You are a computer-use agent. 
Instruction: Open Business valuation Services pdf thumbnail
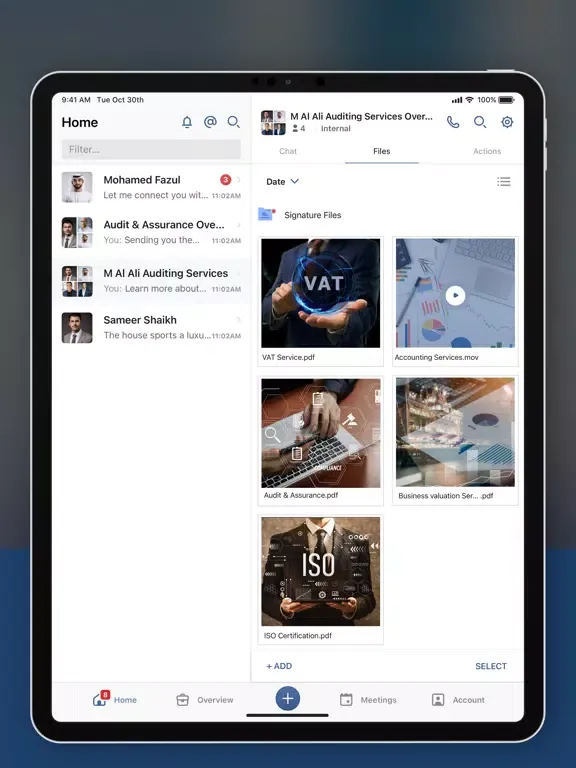tap(455, 432)
